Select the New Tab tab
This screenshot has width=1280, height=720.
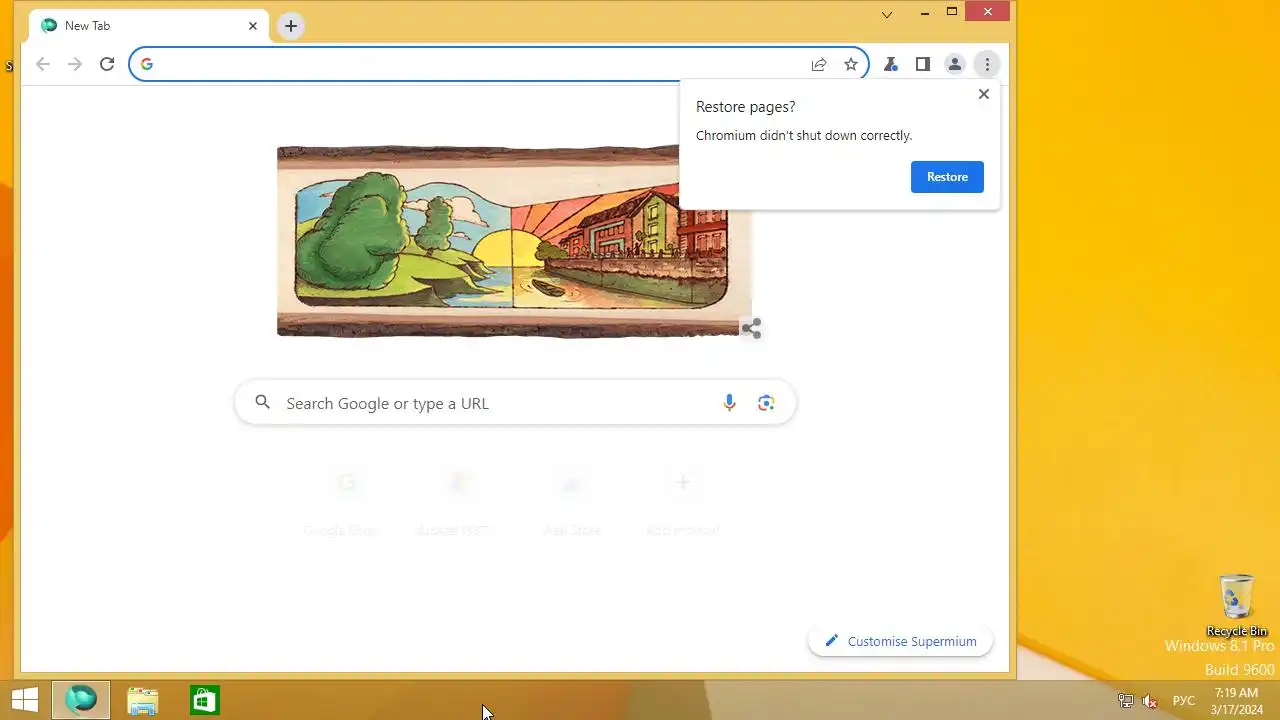click(149, 26)
